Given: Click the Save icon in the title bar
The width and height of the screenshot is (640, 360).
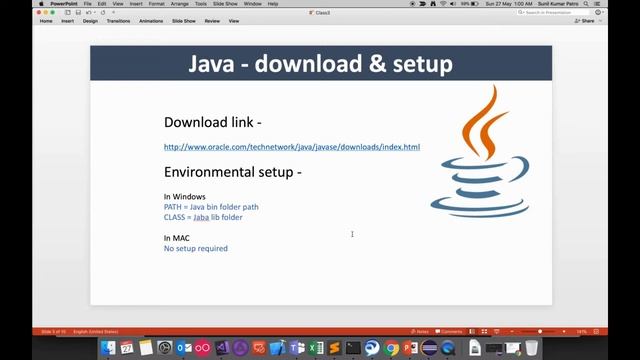Looking at the screenshot, I should pos(78,13).
